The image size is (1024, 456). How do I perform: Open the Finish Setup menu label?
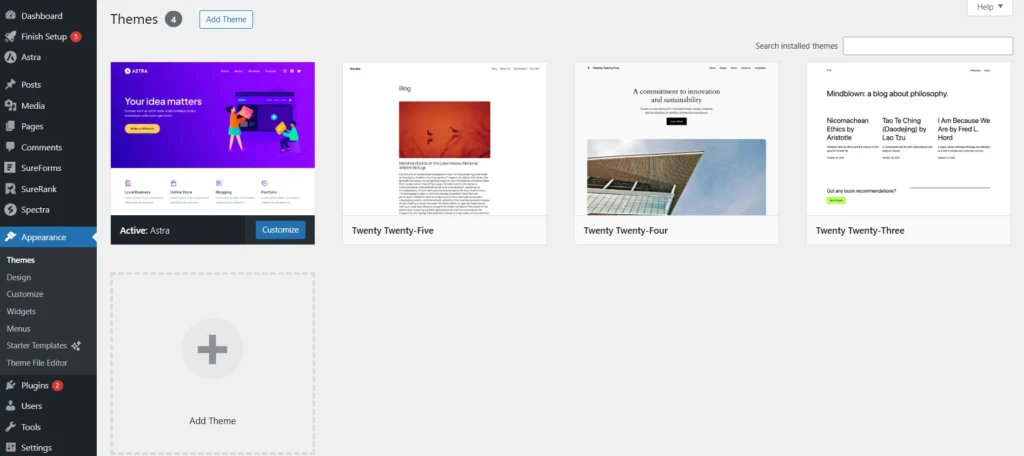click(44, 37)
